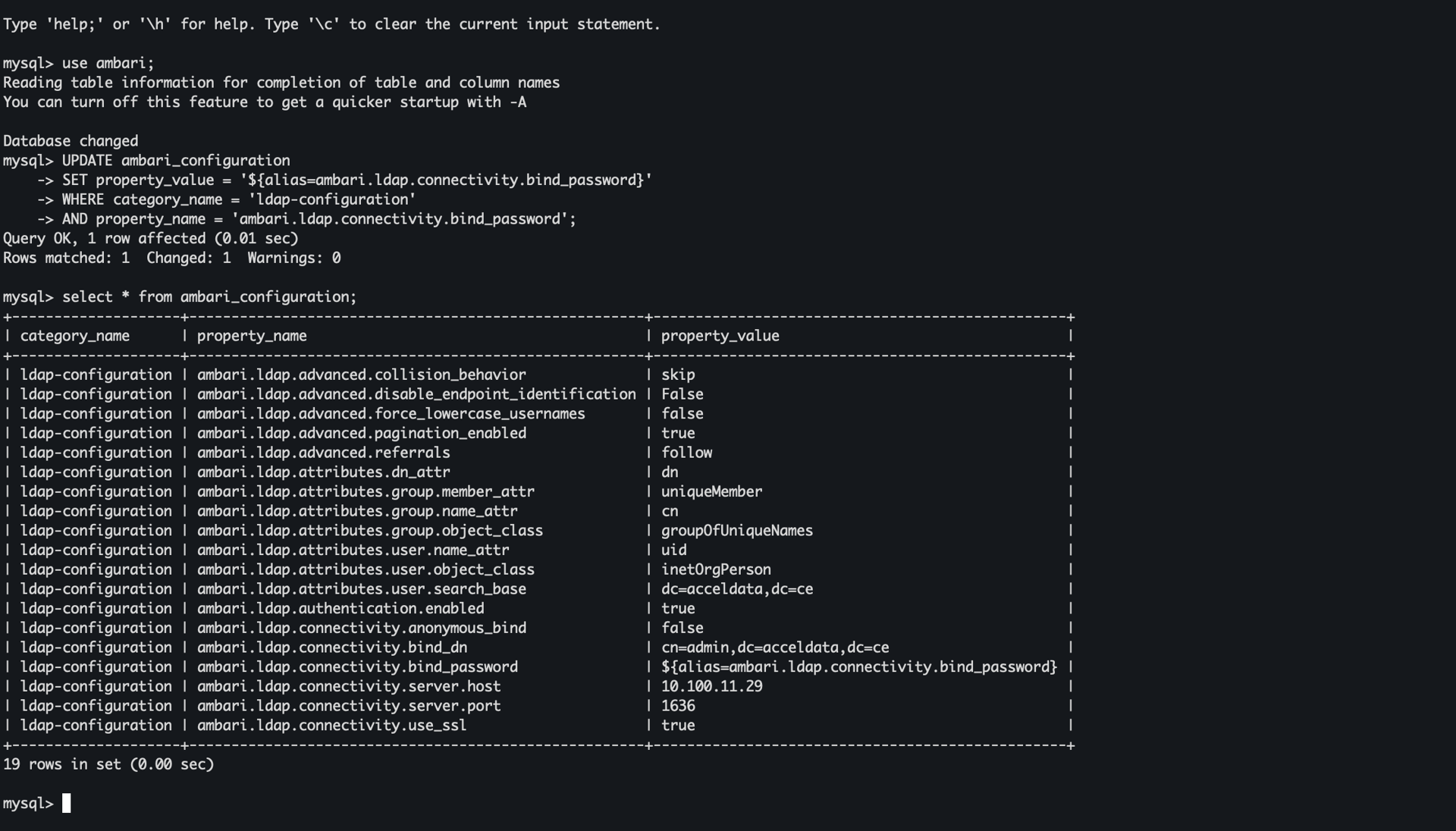Click the property_name column header
Image resolution: width=1456 pixels, height=831 pixels.
coord(252,336)
